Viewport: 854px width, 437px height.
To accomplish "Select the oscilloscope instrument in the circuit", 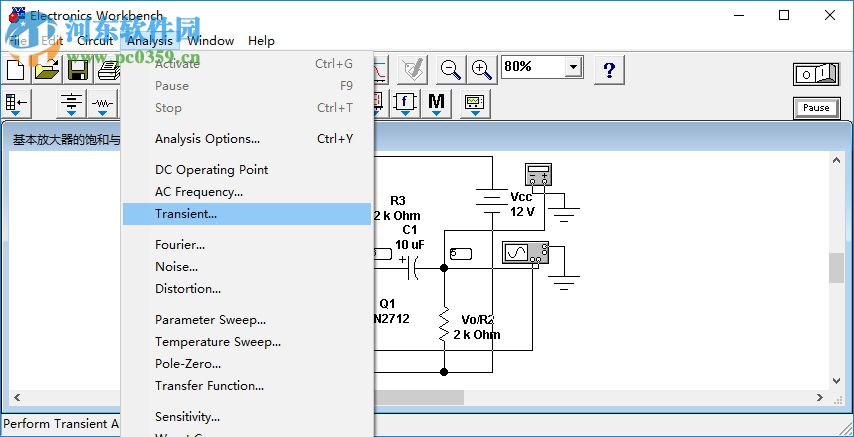I will pos(525,253).
